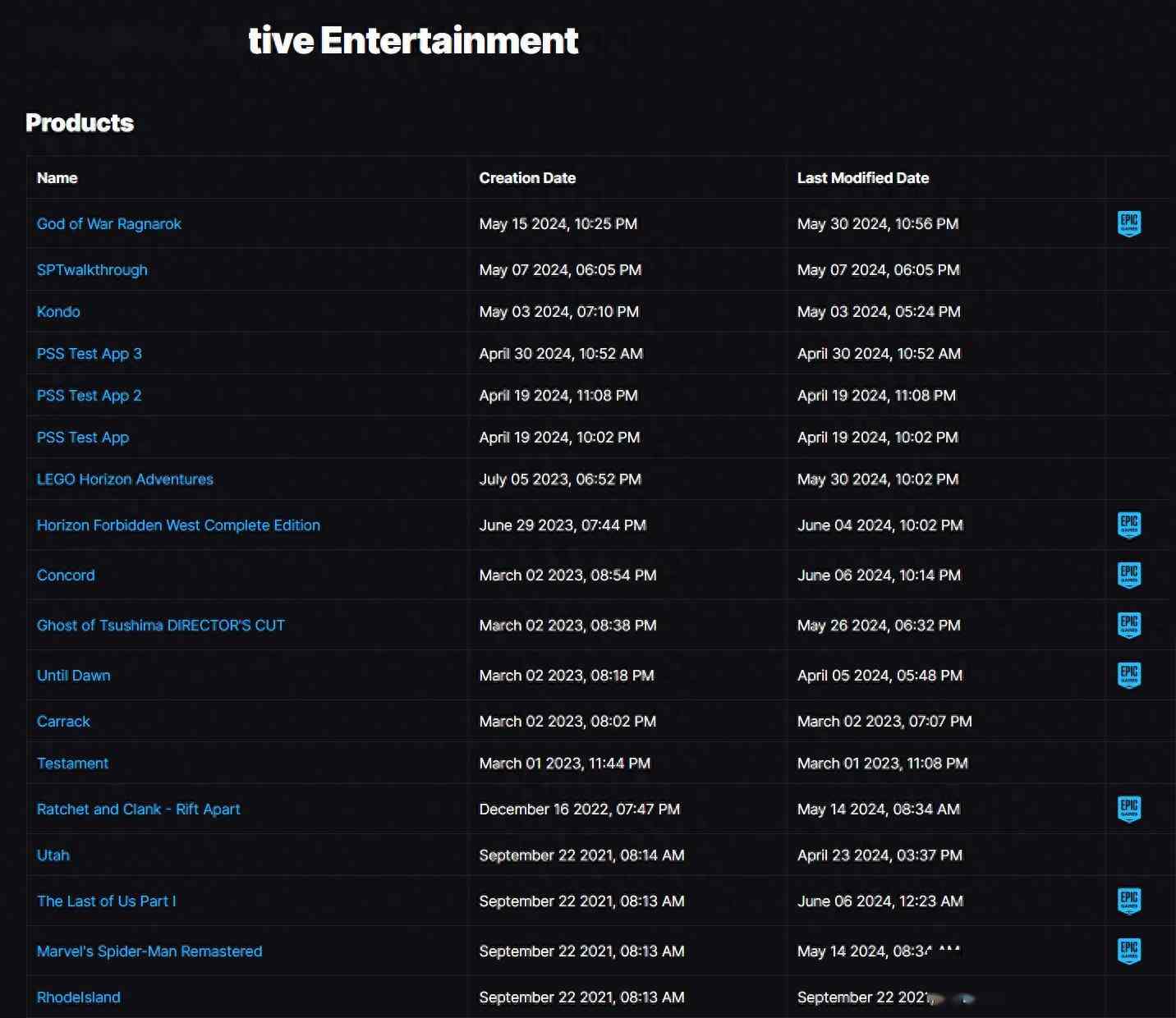Screen dimensions: 1176x1018
Task: Open the Concord product link
Action: coord(66,575)
